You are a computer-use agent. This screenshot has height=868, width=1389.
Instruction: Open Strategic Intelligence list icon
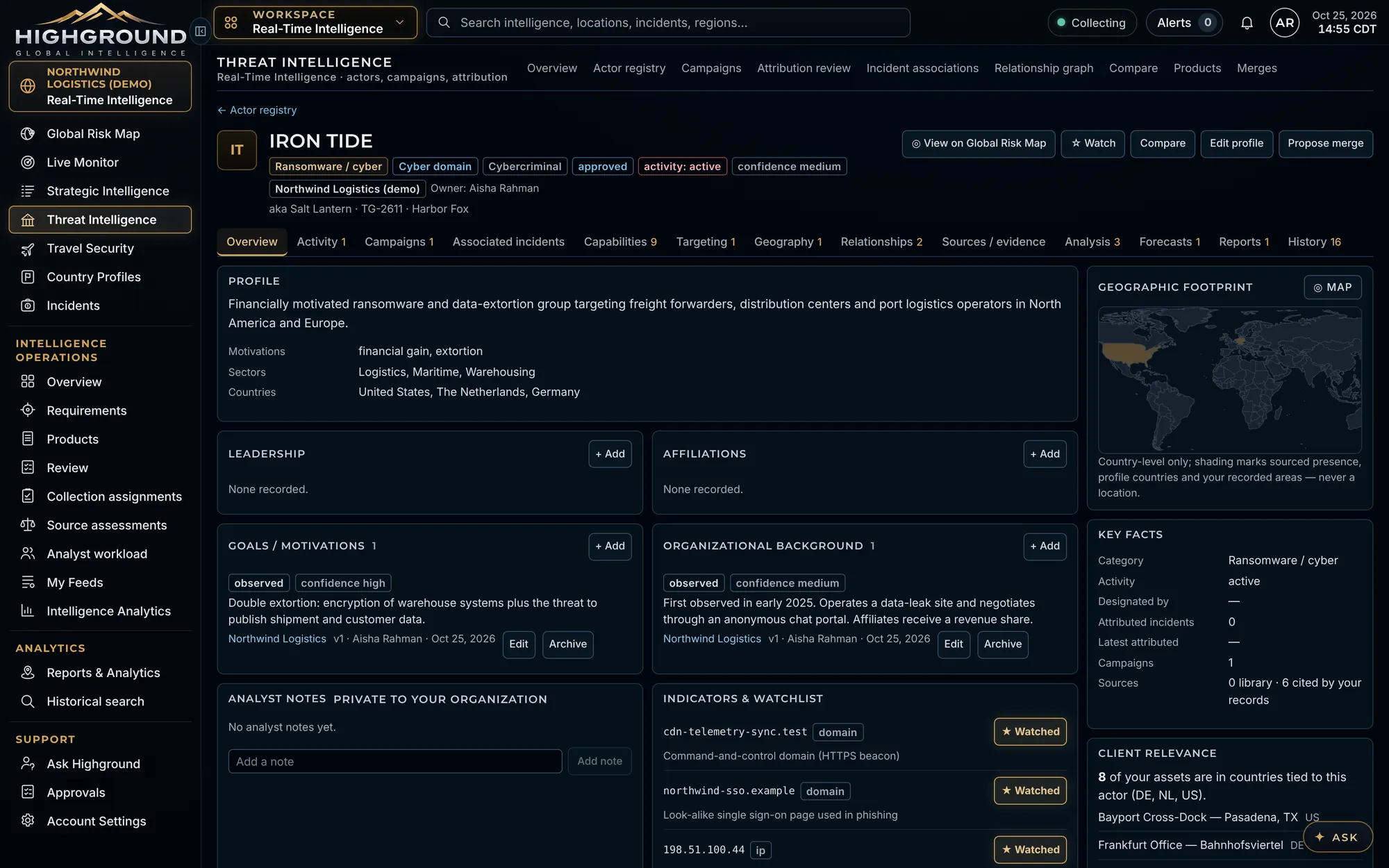tap(28, 191)
